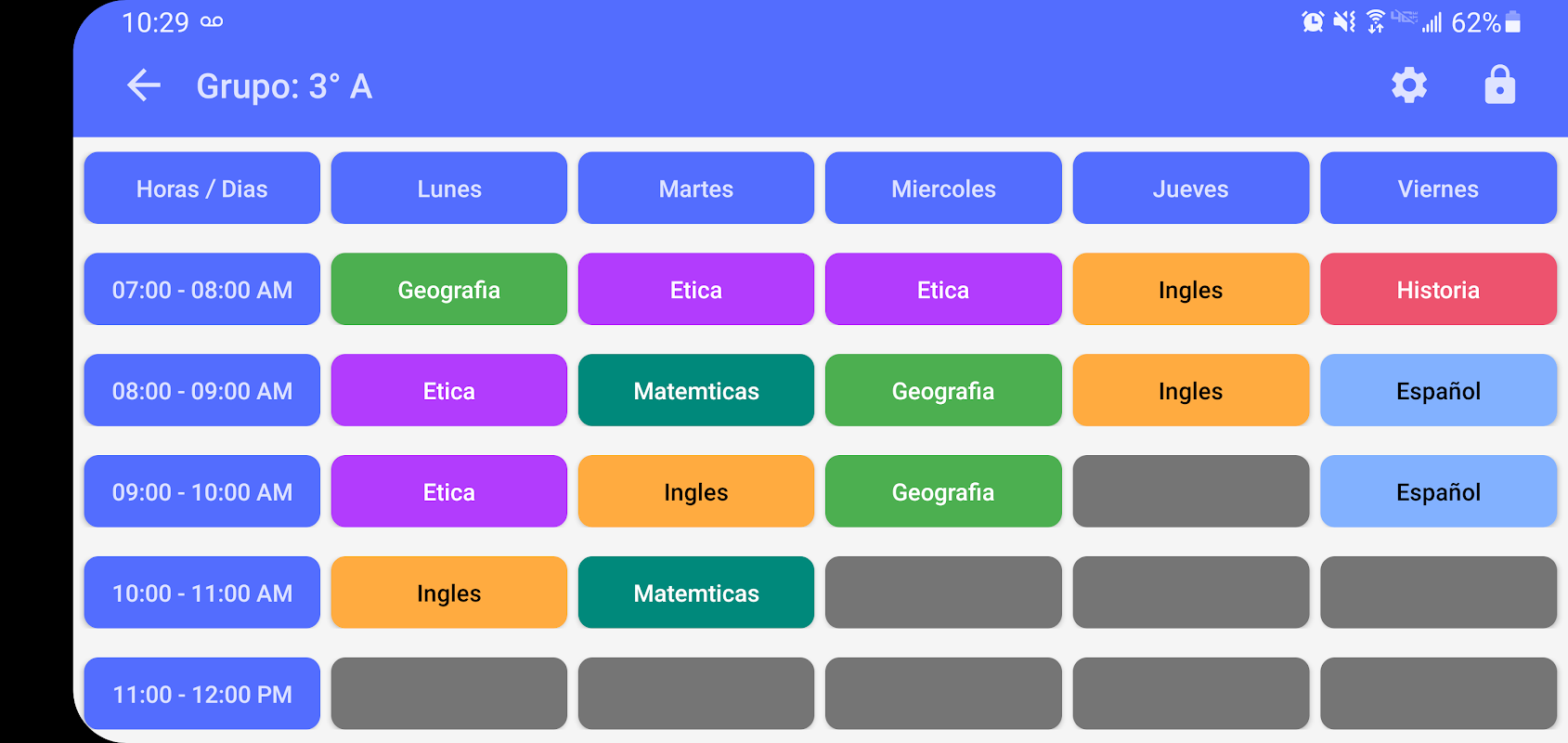Tap empty Miercoles cell at 10:00
The width and height of the screenshot is (1568, 743).
coord(942,593)
